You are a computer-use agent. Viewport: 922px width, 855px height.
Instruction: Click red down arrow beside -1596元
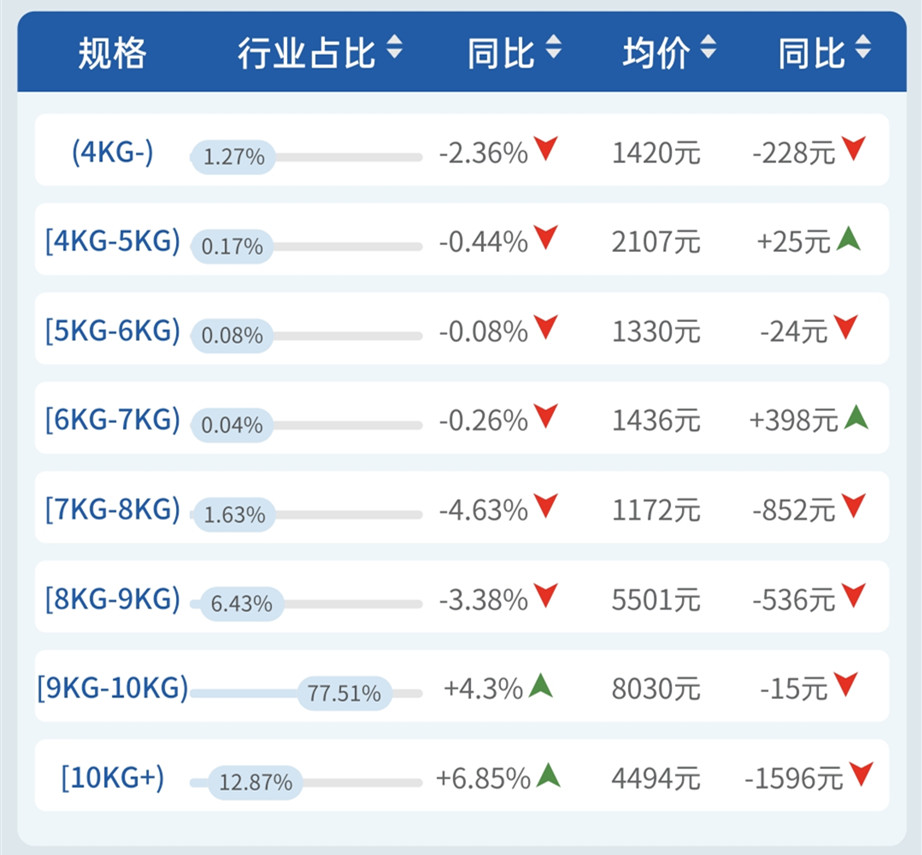pyautogui.click(x=860, y=773)
